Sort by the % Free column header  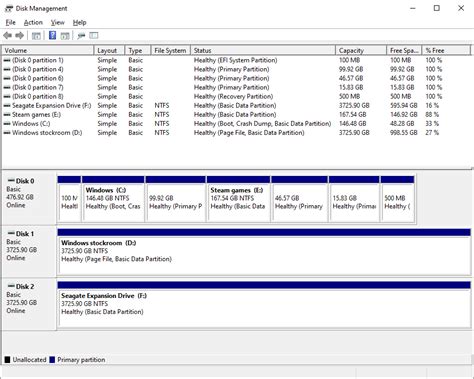pos(446,50)
